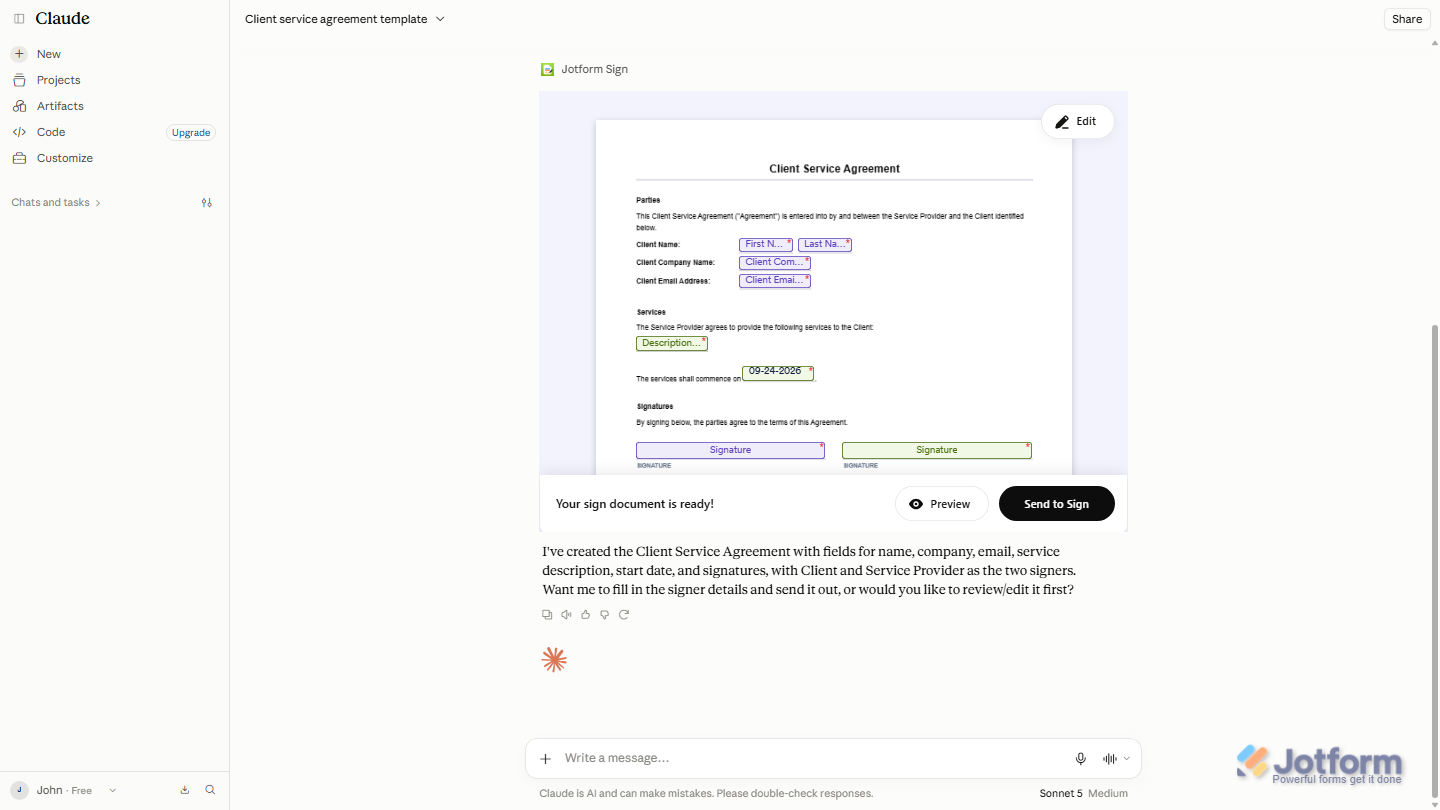Open search with the magnifier icon
Image resolution: width=1440 pixels, height=810 pixels.
tap(210, 790)
